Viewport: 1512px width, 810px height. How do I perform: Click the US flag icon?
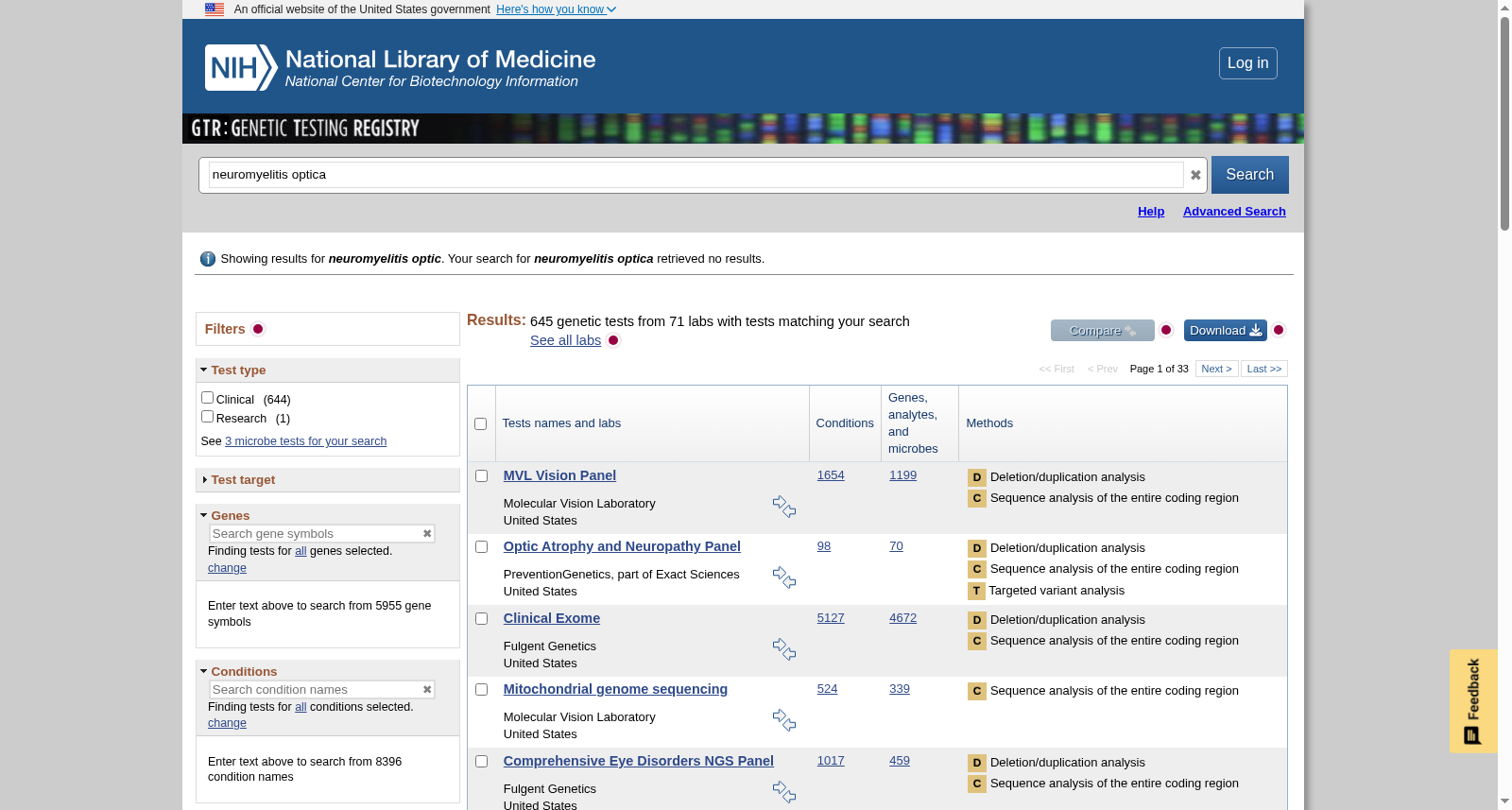[x=215, y=9]
